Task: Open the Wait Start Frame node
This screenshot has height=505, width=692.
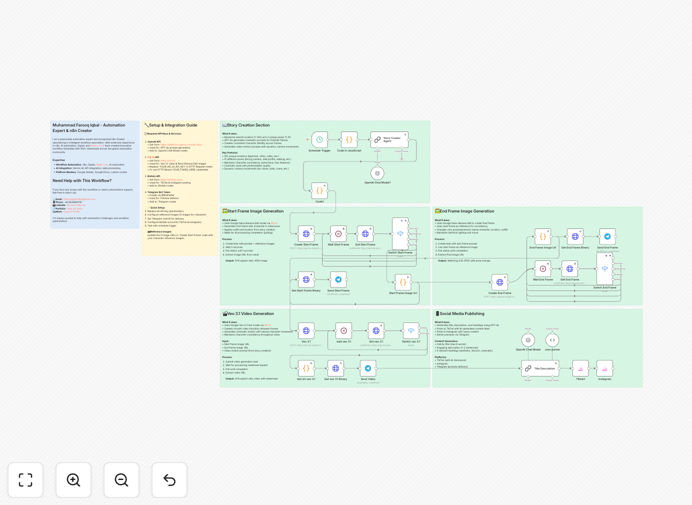Action: 338,234
